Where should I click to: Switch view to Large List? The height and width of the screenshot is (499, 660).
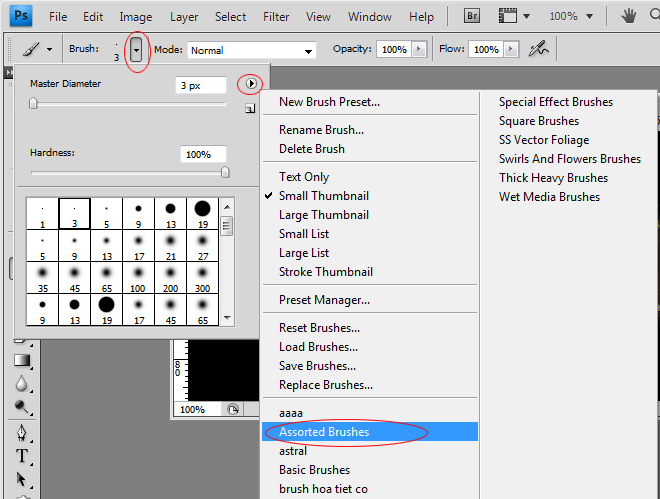(x=370, y=252)
